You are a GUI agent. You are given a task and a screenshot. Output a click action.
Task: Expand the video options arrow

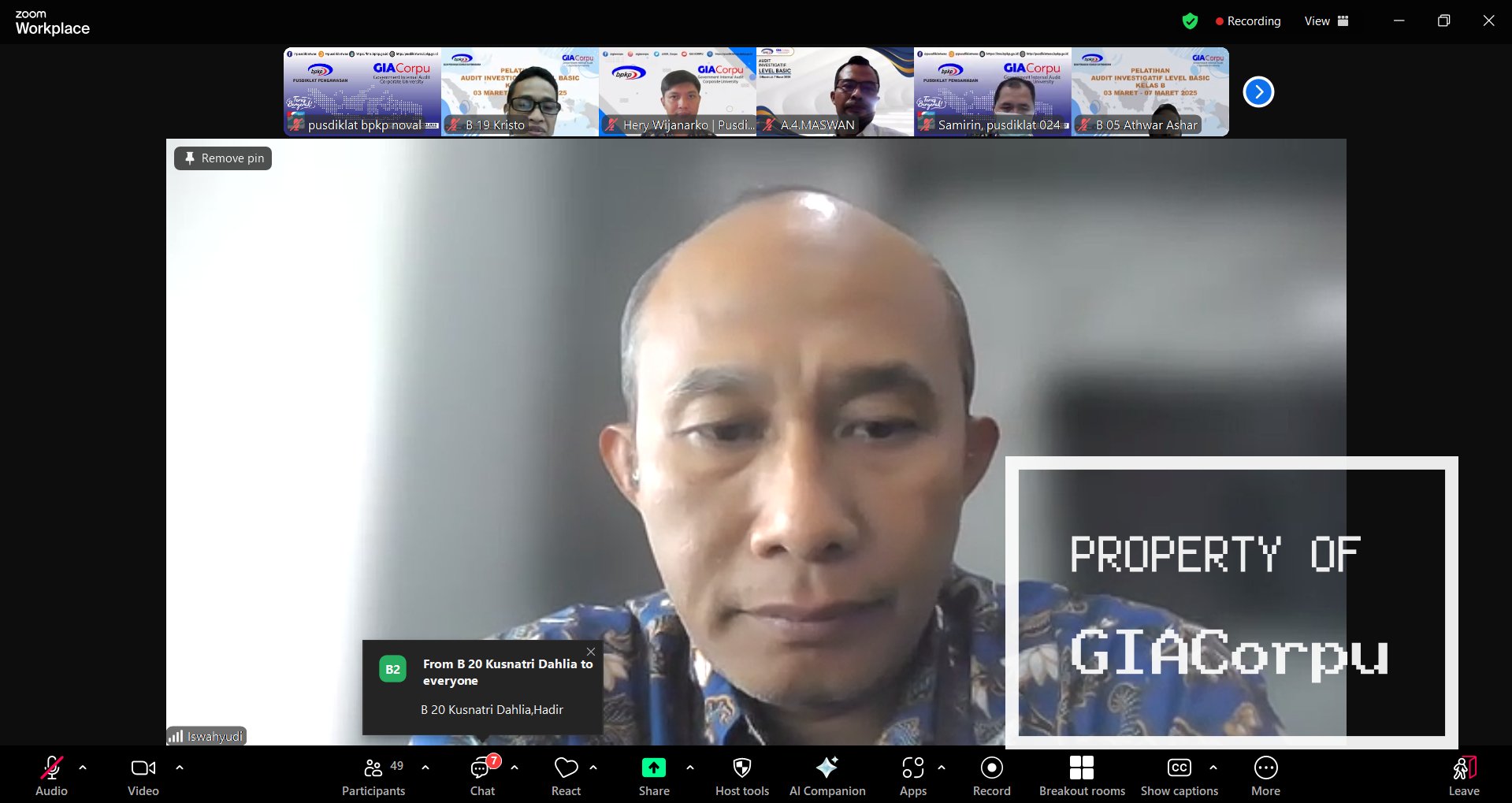point(180,768)
